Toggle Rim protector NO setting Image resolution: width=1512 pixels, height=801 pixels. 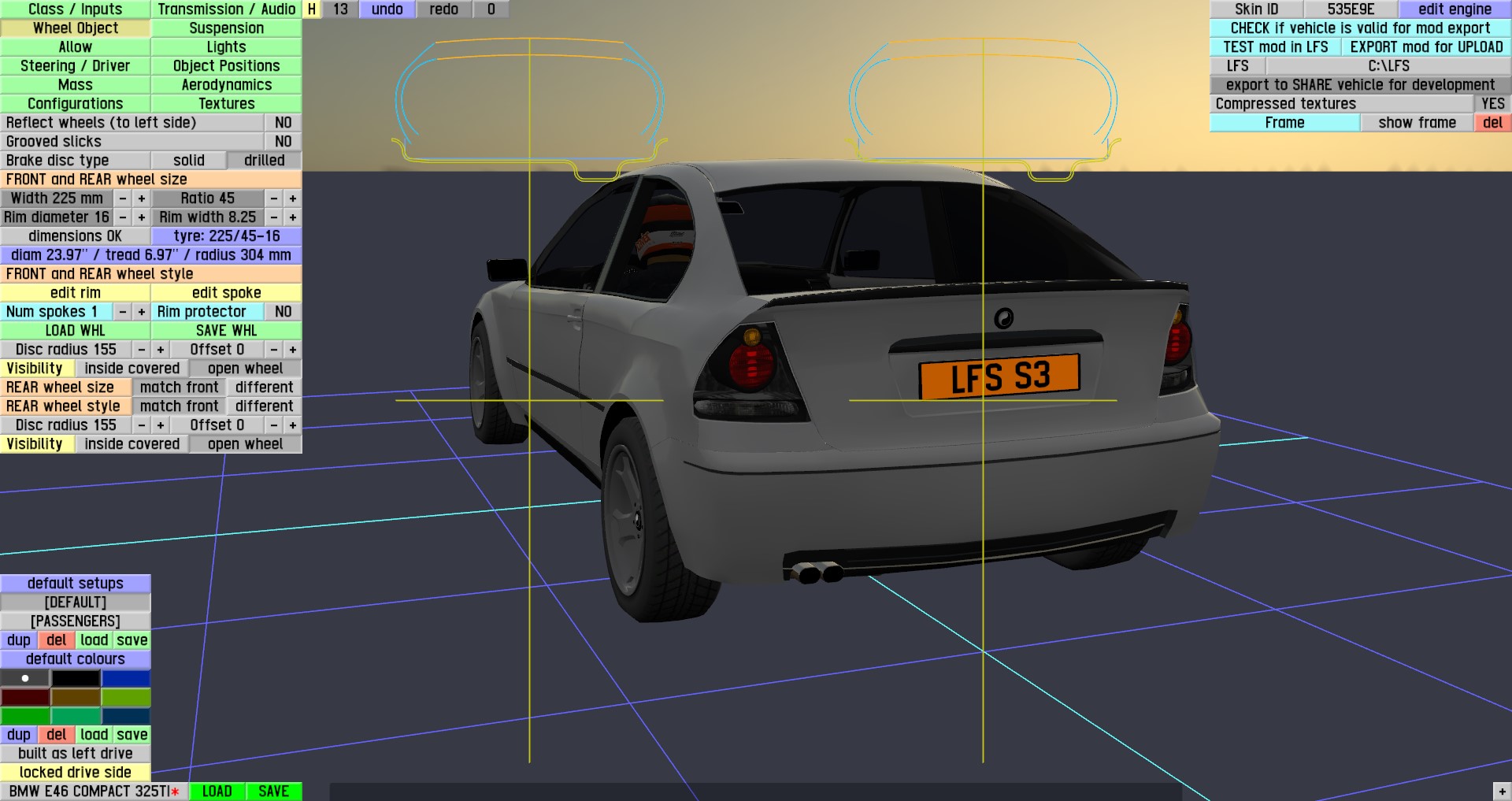pos(283,312)
